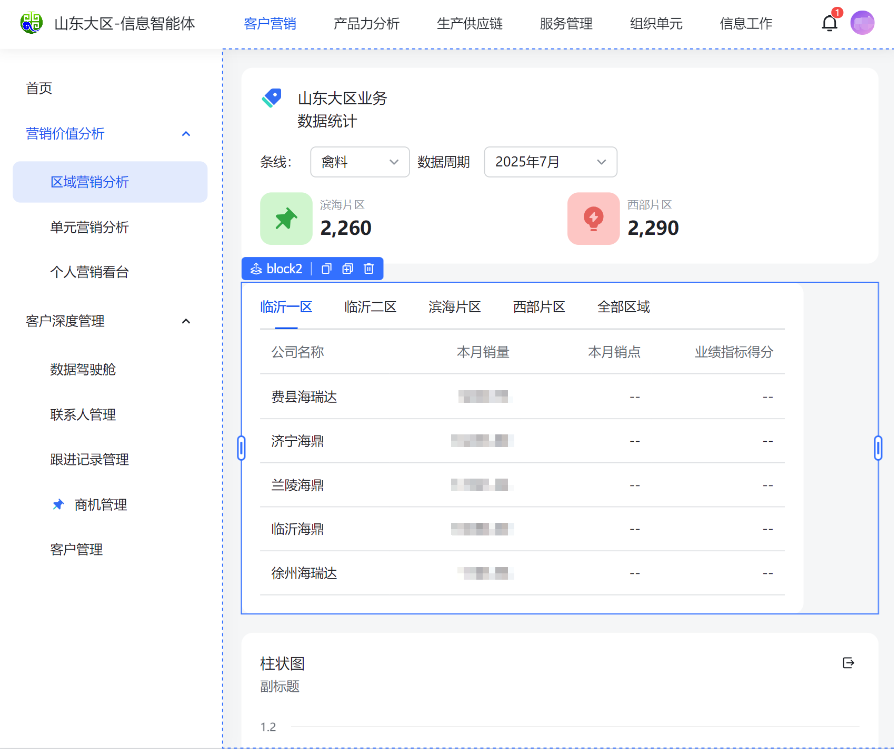This screenshot has height=749, width=894.
Task: Click the app logo in the header
Action: [x=32, y=23]
